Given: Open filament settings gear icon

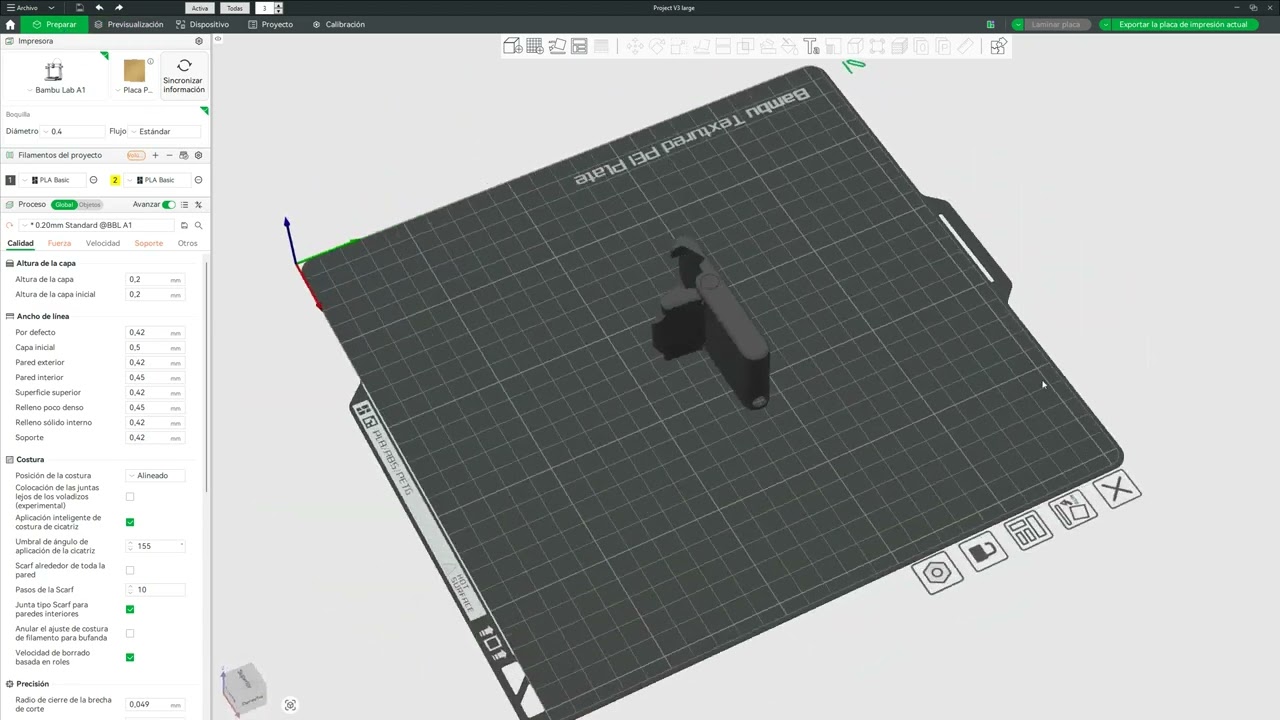Looking at the screenshot, I should click(198, 155).
